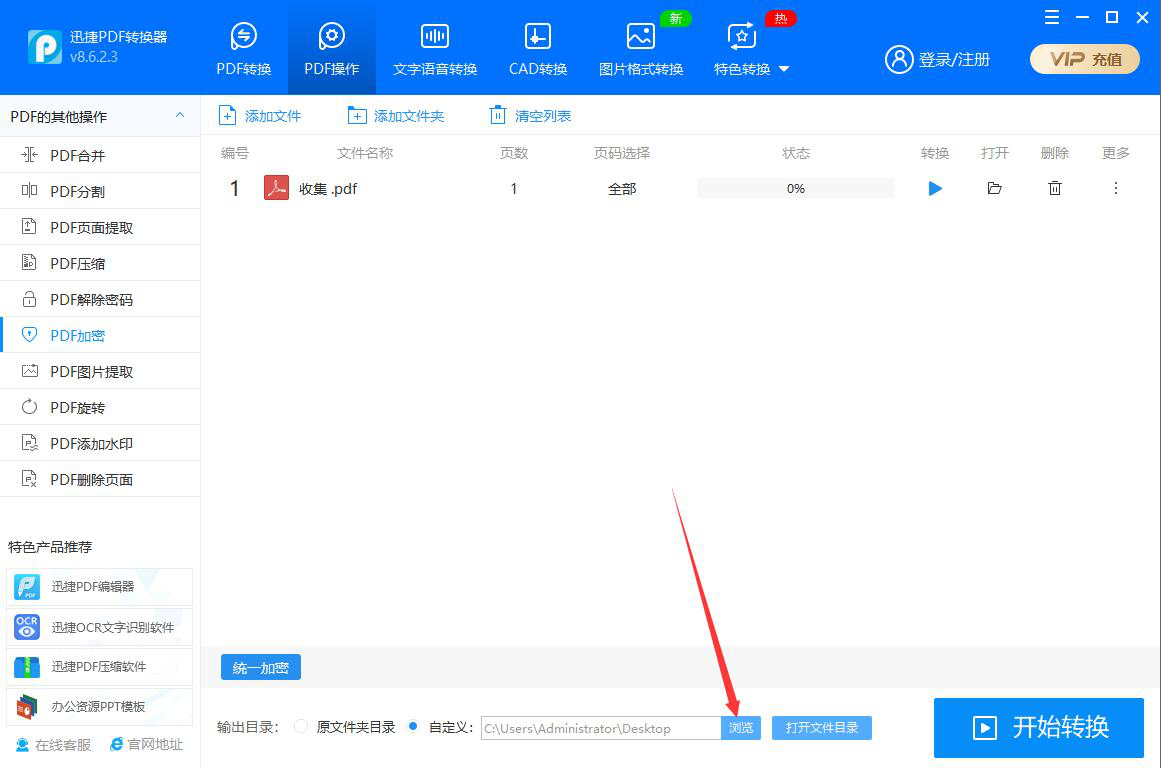This screenshot has height=768, width=1161.
Task: Click 在线客服 support link
Action: click(x=53, y=744)
